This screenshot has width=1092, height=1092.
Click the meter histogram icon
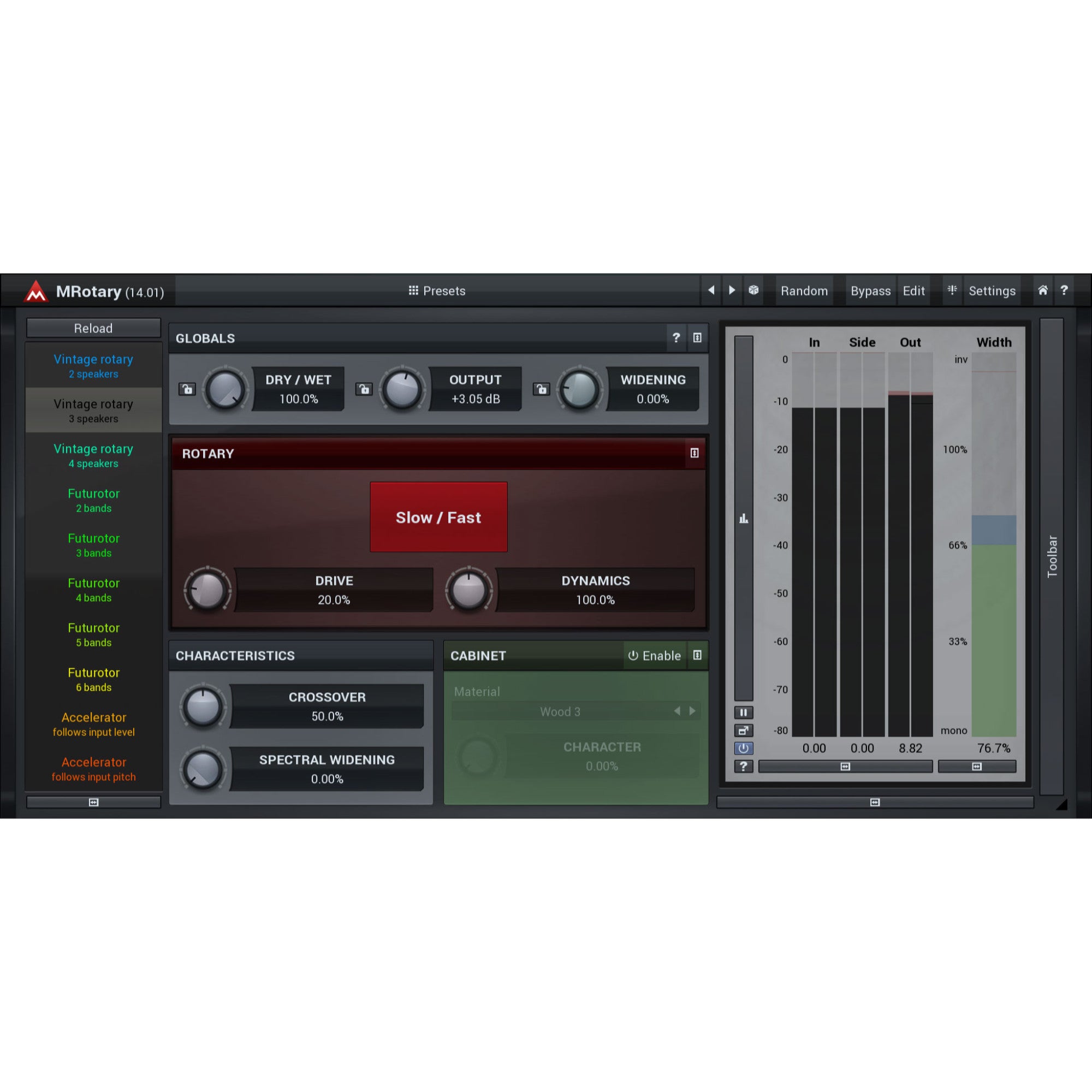(x=744, y=518)
